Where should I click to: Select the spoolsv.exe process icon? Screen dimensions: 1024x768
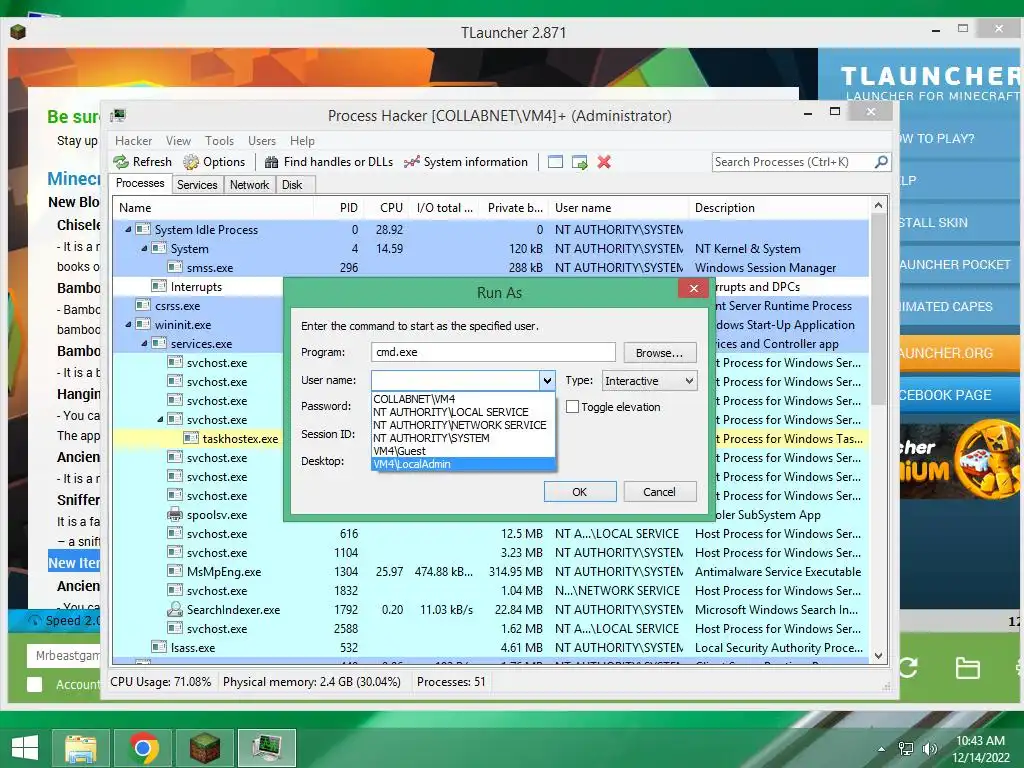tap(174, 515)
